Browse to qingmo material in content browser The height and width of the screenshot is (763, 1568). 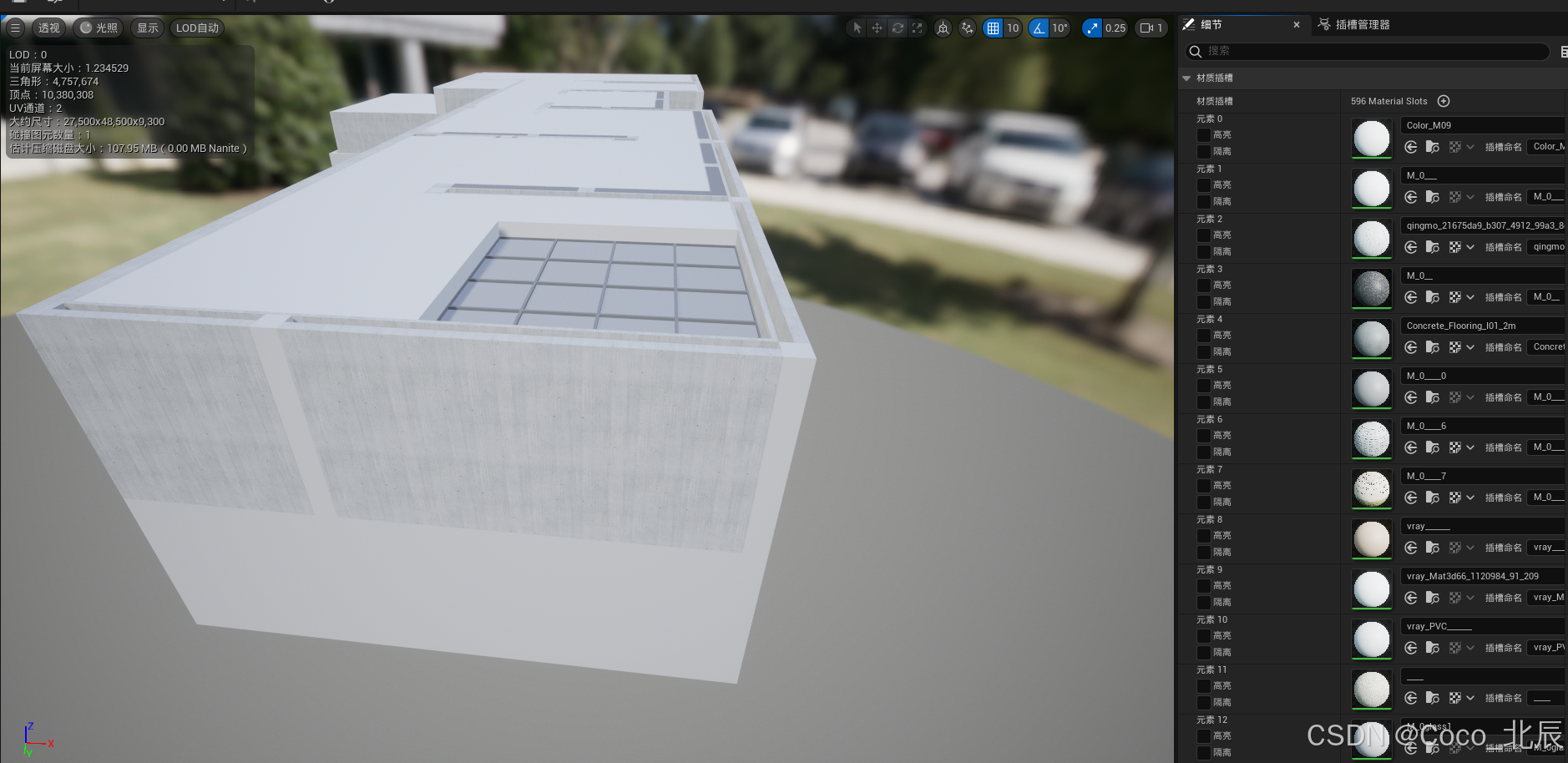(x=1433, y=247)
